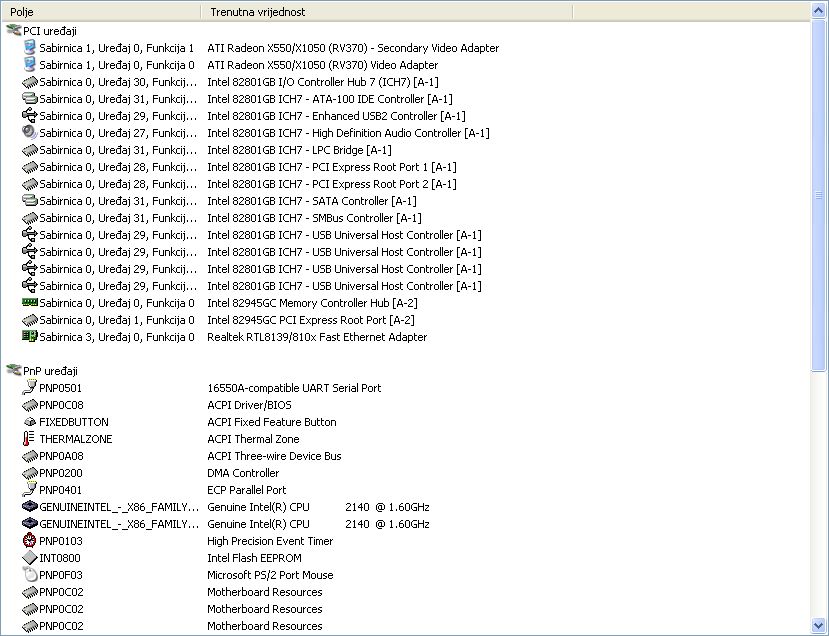Click 'ACPI Fixed Feature Button' value
The image size is (829, 636).
coord(271,422)
